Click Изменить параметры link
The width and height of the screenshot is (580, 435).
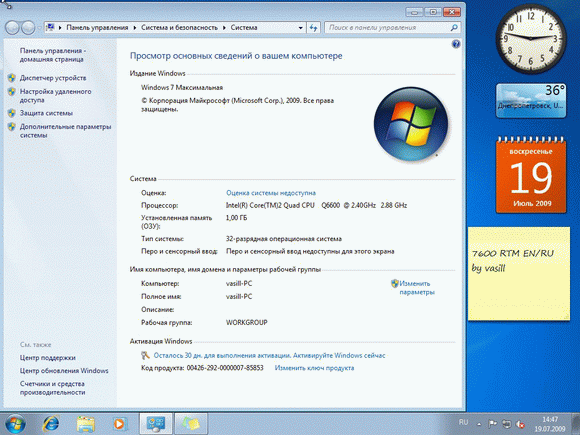(x=417, y=288)
